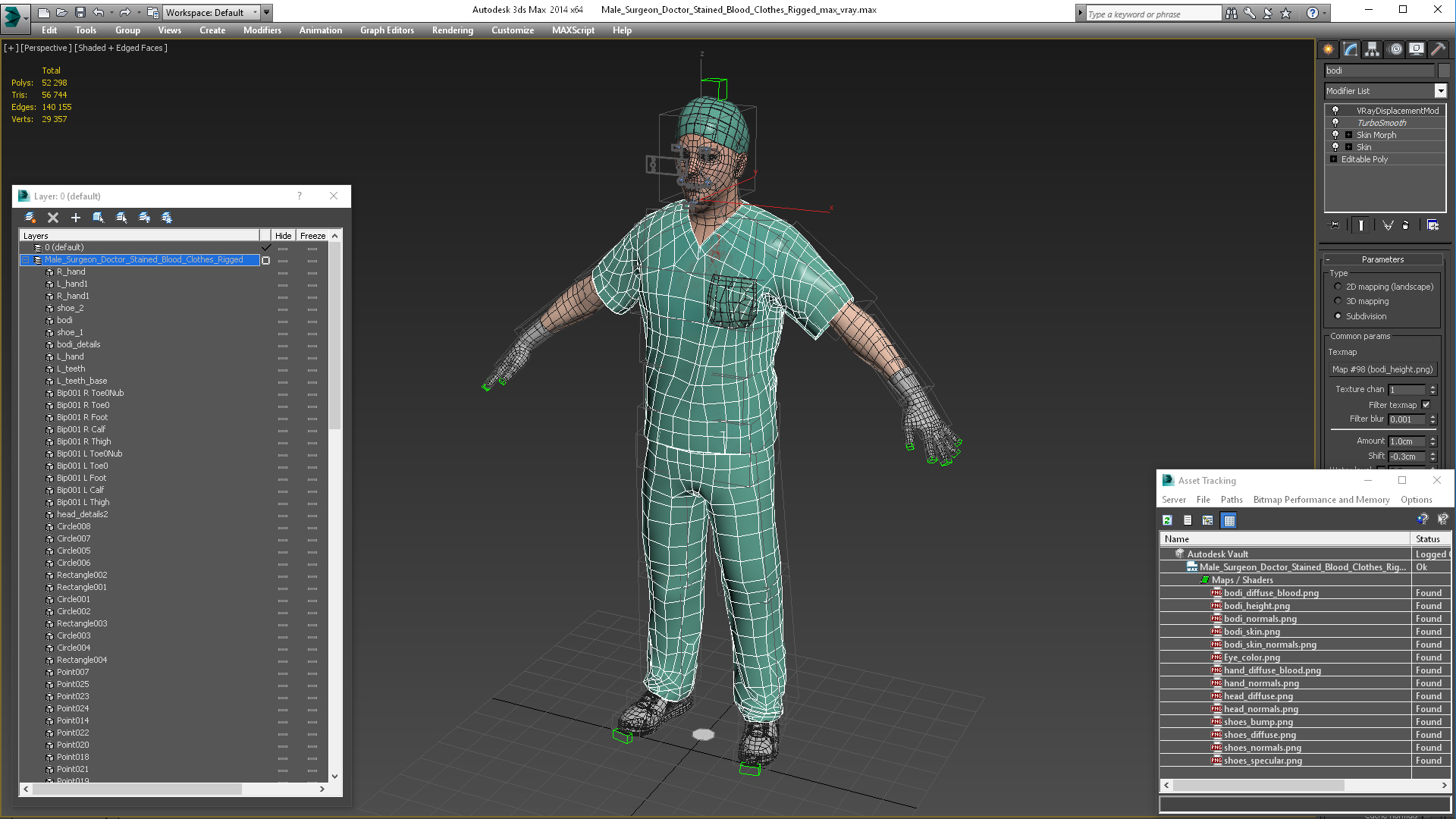Toggle TurboSmooth modifier lightbulb
Viewport: 1456px width, 819px height.
(x=1335, y=123)
